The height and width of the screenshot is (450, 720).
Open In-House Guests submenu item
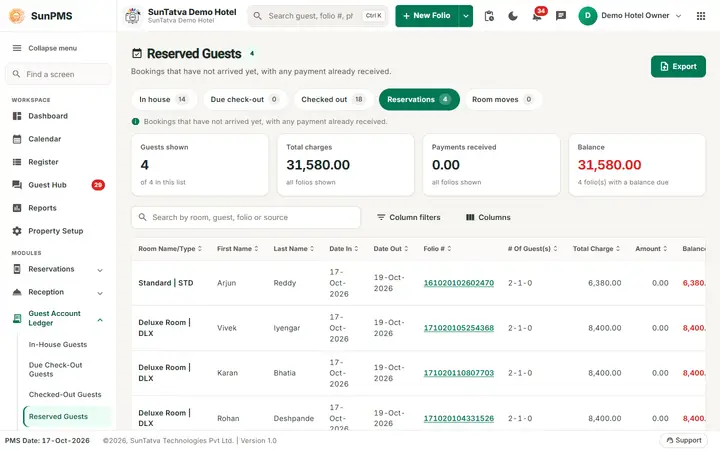click(58, 345)
